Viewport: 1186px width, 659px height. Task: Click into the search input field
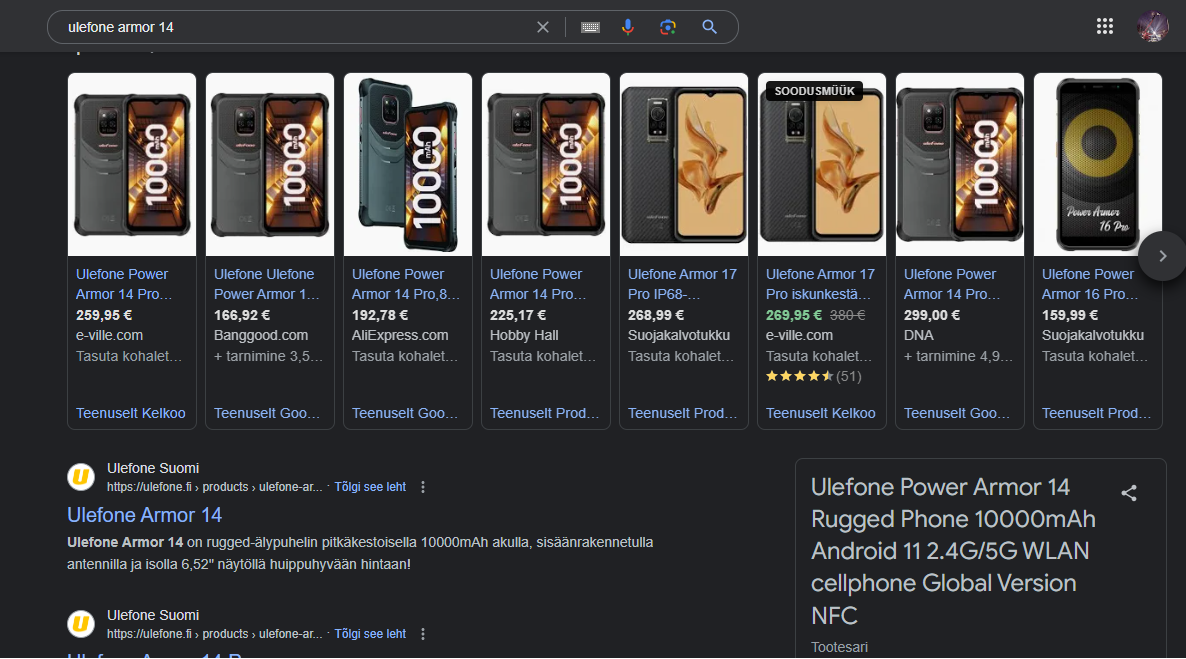(290, 27)
